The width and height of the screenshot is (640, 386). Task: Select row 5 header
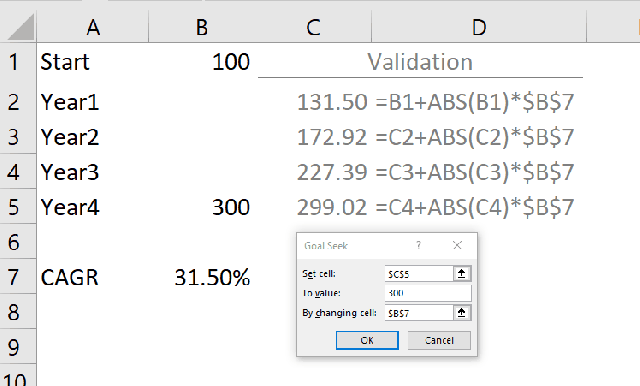tap(18, 207)
